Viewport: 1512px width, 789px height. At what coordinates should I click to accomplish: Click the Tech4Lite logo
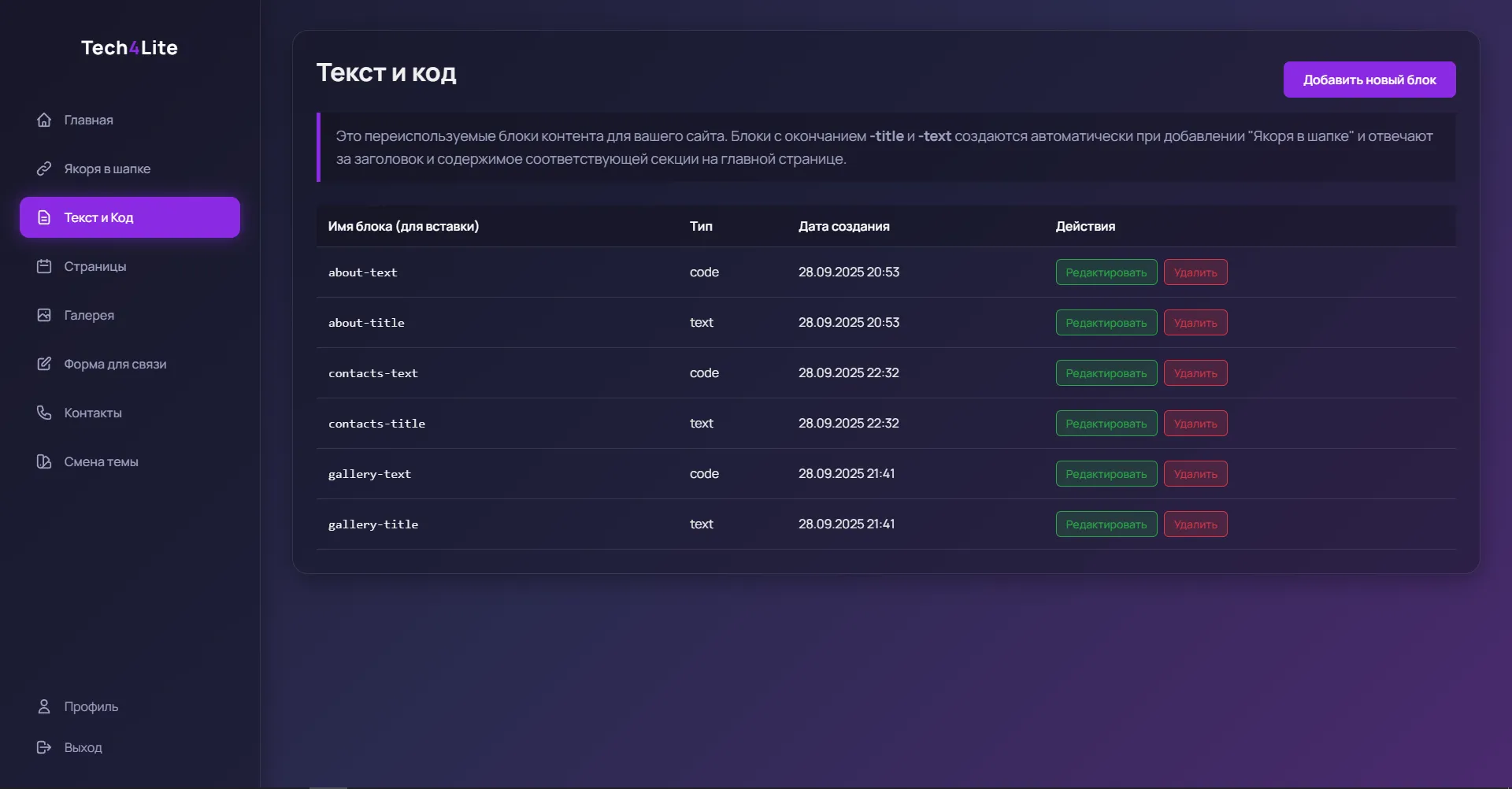(129, 48)
